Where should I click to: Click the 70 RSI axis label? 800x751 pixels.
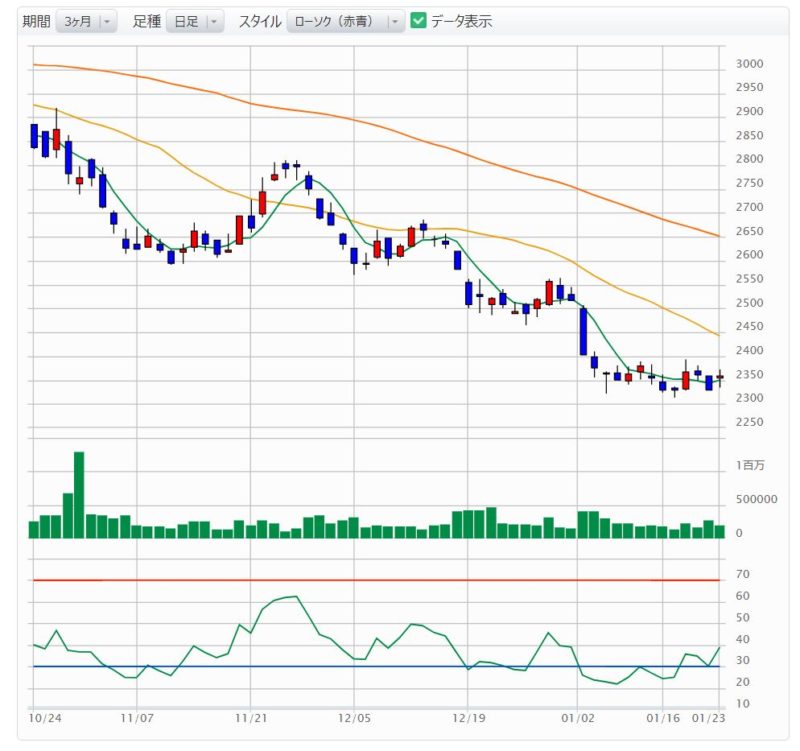pos(742,574)
